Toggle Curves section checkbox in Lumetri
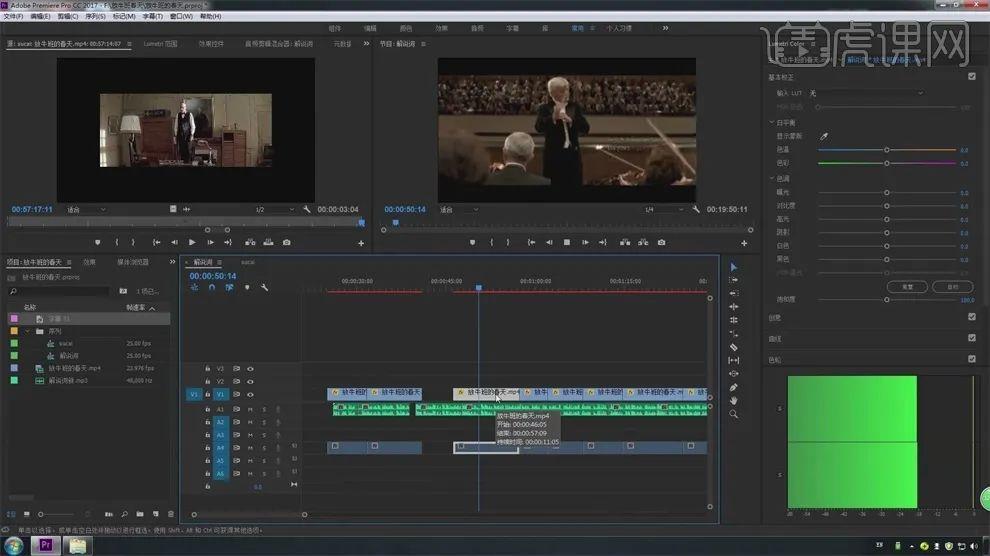 click(x=972, y=338)
